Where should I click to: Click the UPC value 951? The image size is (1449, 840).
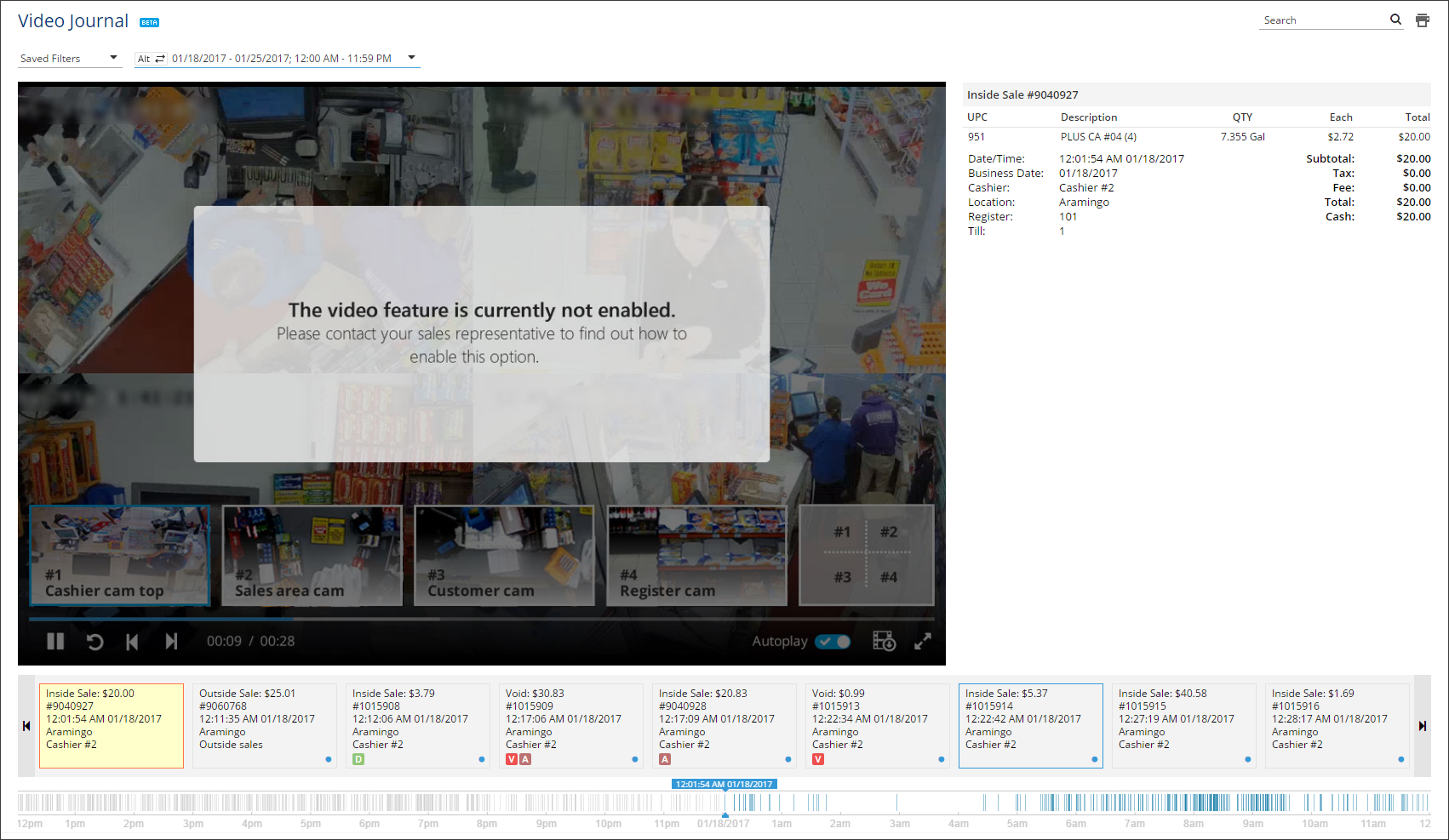(x=976, y=137)
